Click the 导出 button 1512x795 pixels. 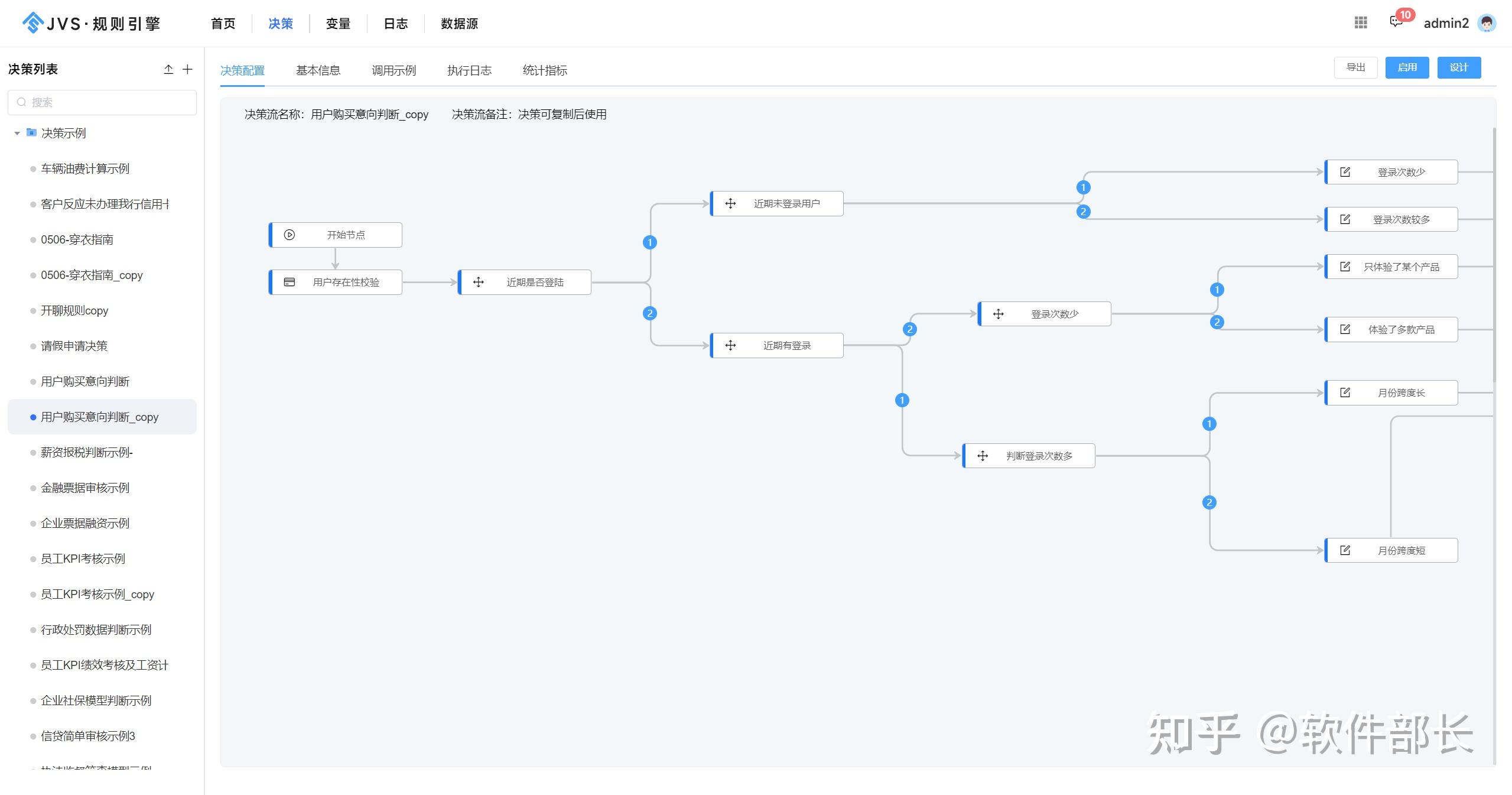pos(1355,67)
